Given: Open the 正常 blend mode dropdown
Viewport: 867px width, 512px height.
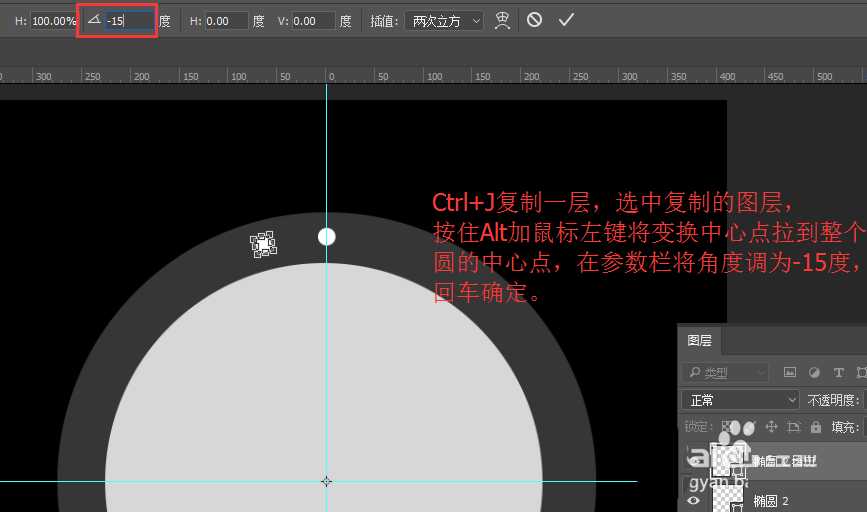Looking at the screenshot, I should coord(740,400).
